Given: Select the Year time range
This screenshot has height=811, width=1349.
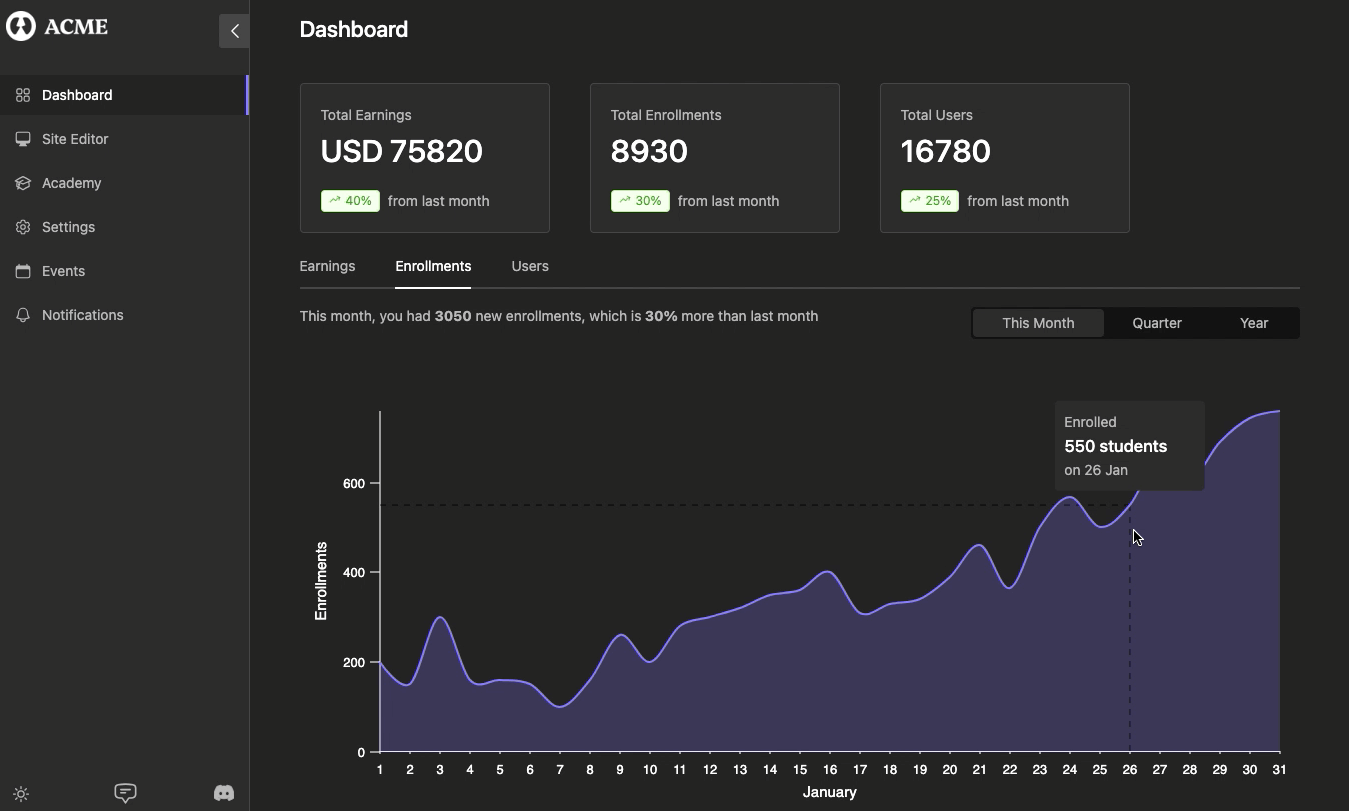Looking at the screenshot, I should pyautogui.click(x=1254, y=323).
